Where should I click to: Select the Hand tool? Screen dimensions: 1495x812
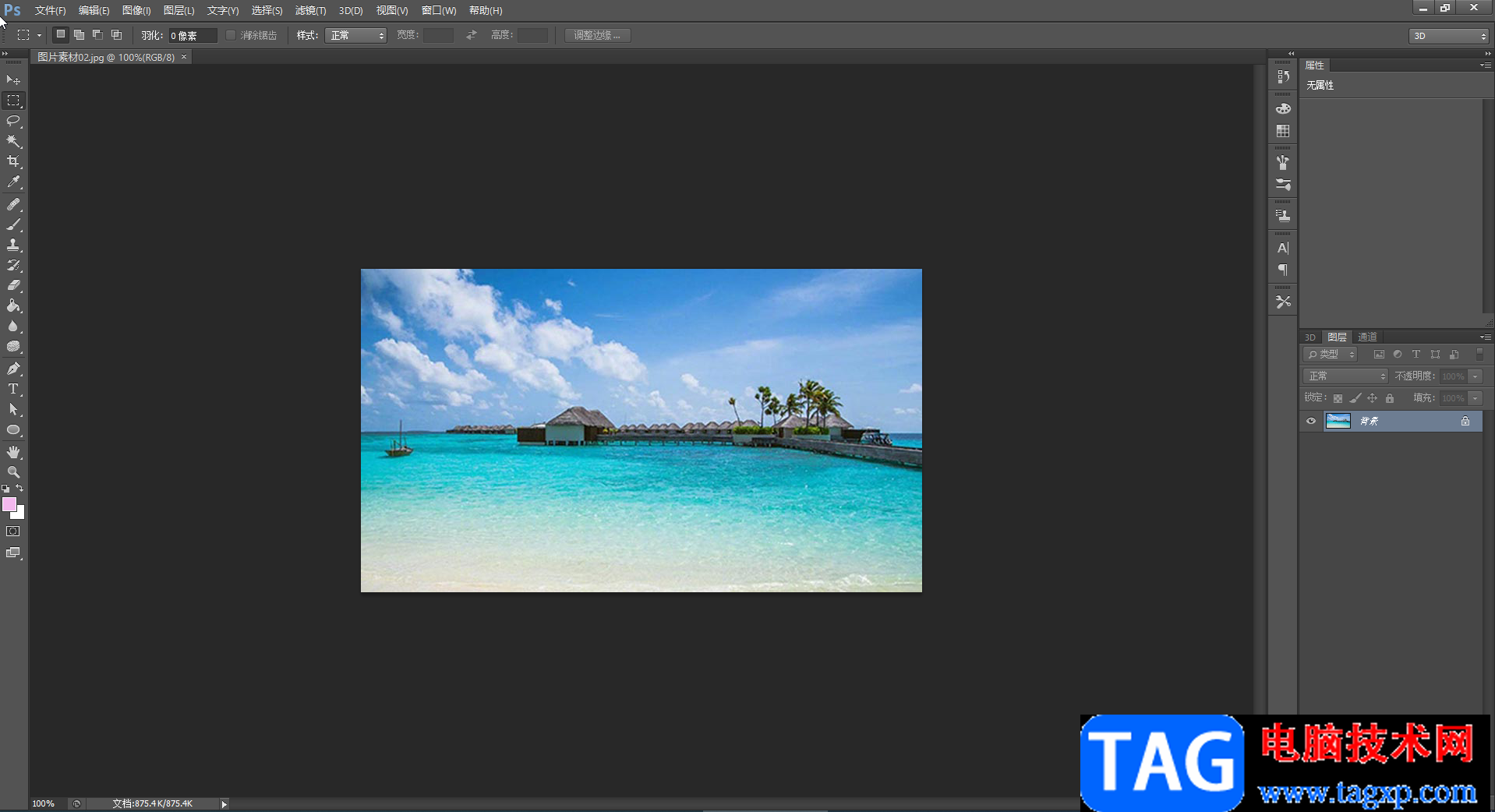(x=13, y=452)
